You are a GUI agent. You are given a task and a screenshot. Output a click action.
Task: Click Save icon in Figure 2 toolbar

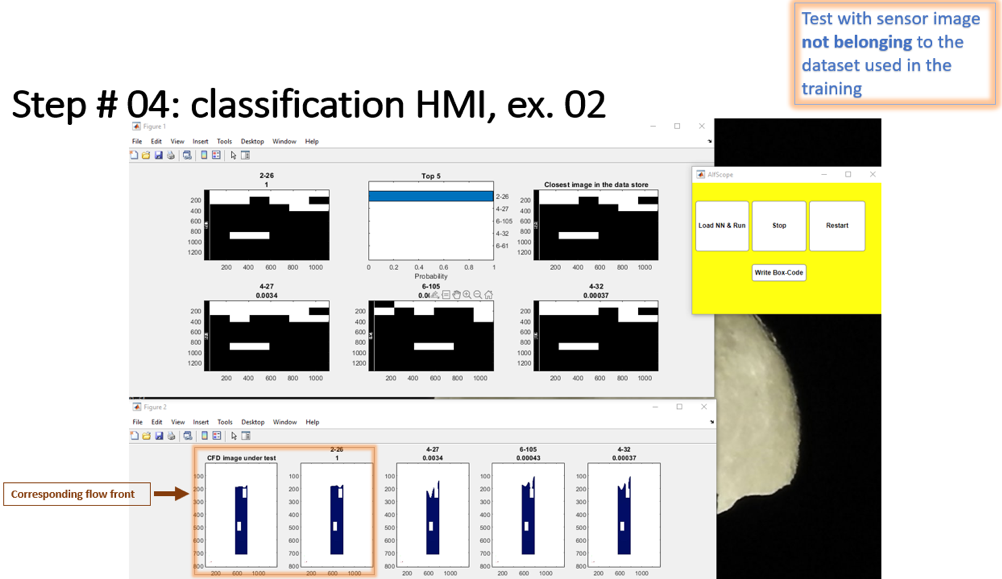click(x=159, y=436)
